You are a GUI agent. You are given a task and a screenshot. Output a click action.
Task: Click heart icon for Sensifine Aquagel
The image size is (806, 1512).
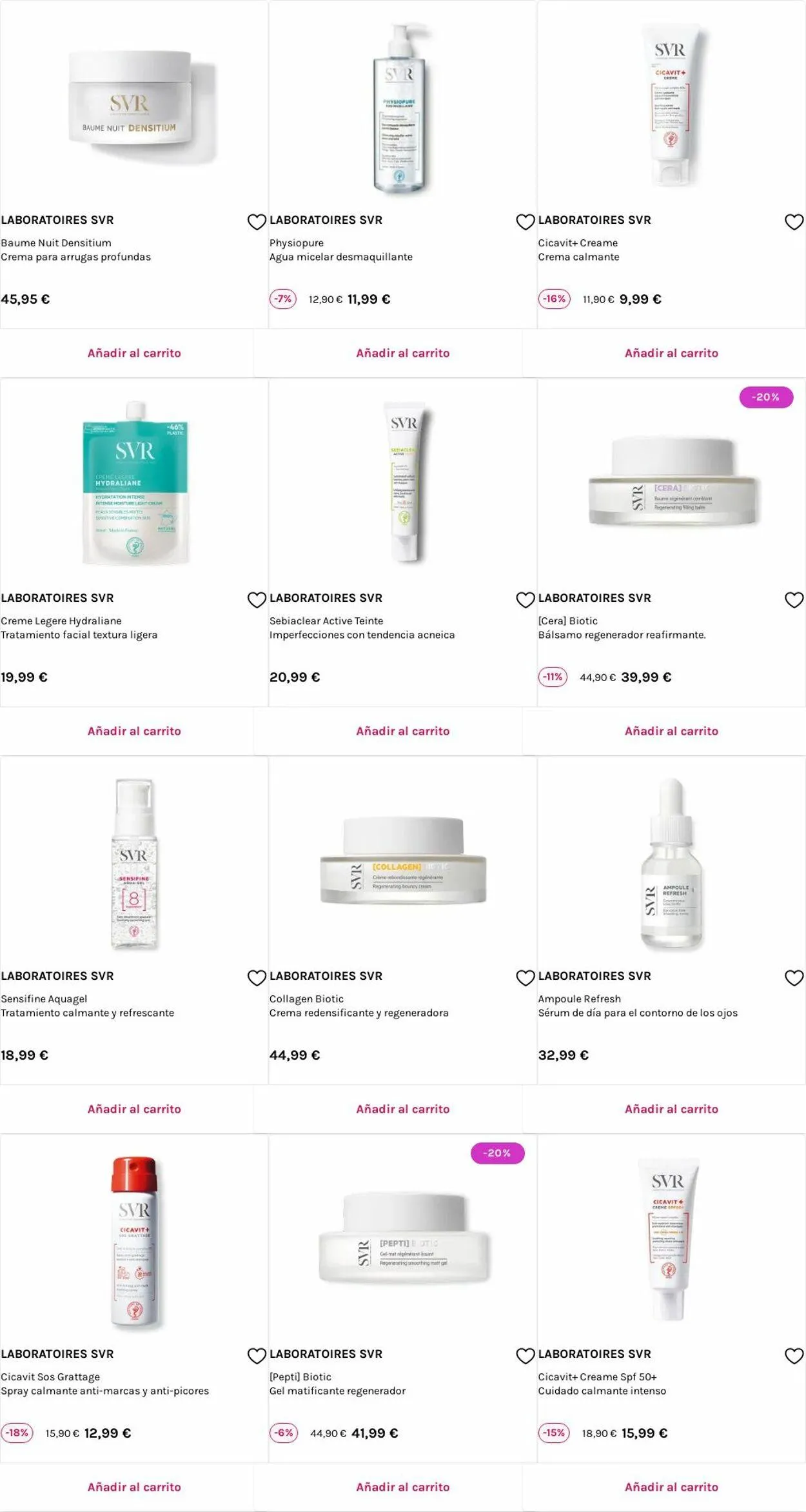257,978
